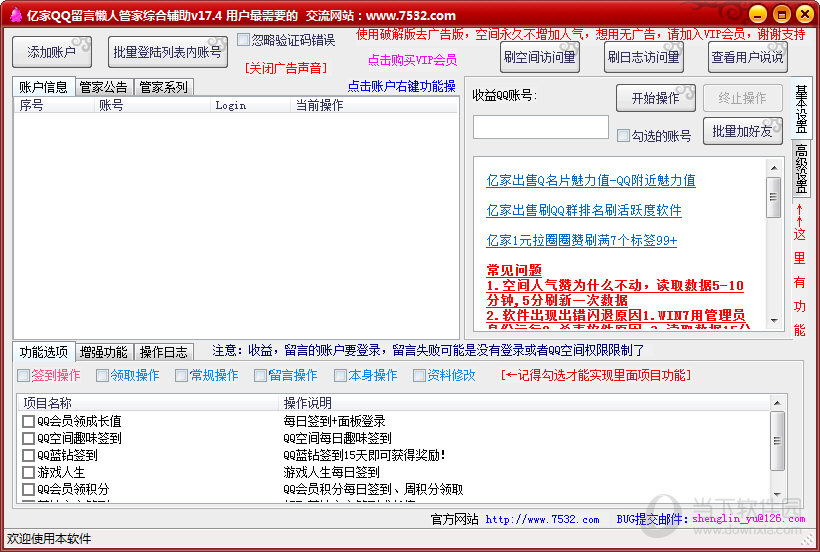Switch to 账户信息 tab
820x552 pixels.
[44, 87]
